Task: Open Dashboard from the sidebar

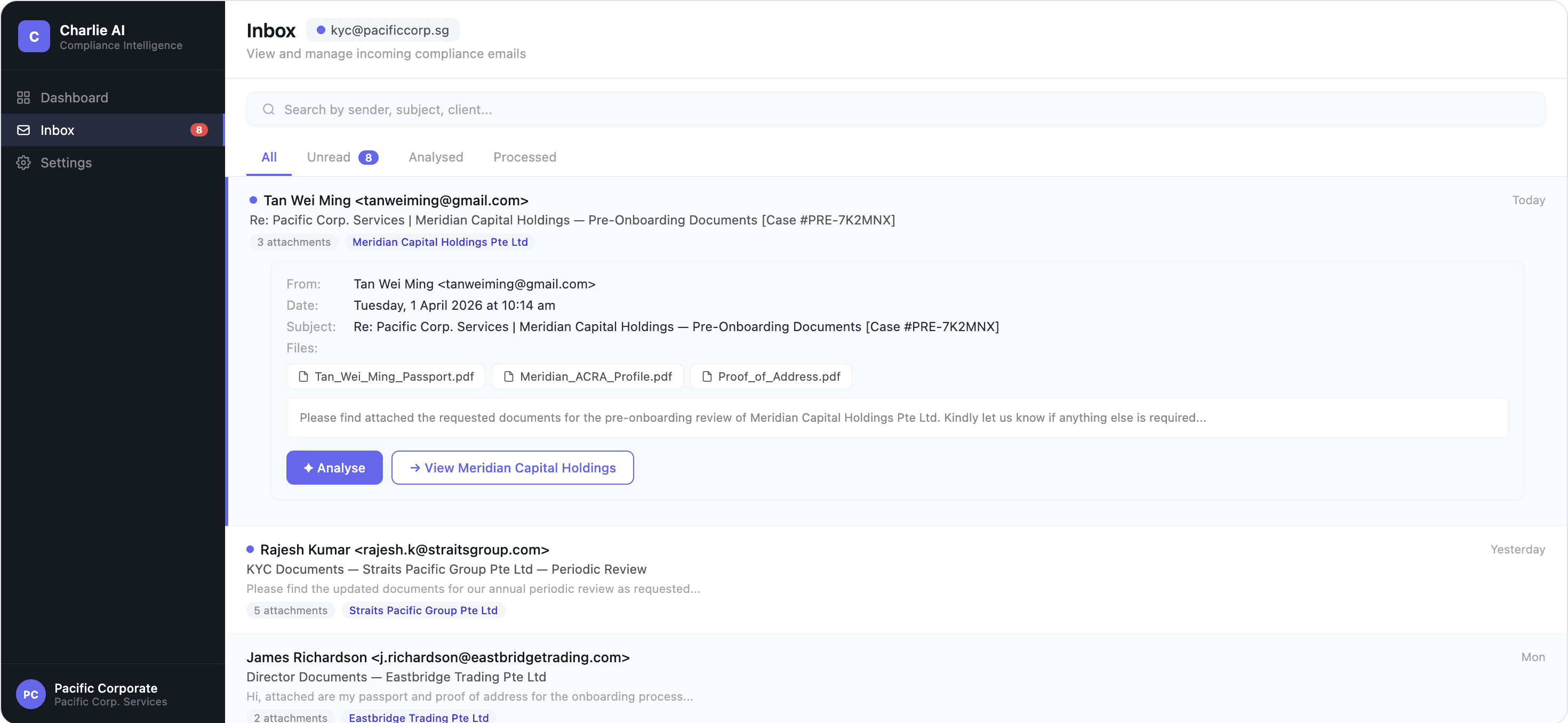Action: coord(74,98)
